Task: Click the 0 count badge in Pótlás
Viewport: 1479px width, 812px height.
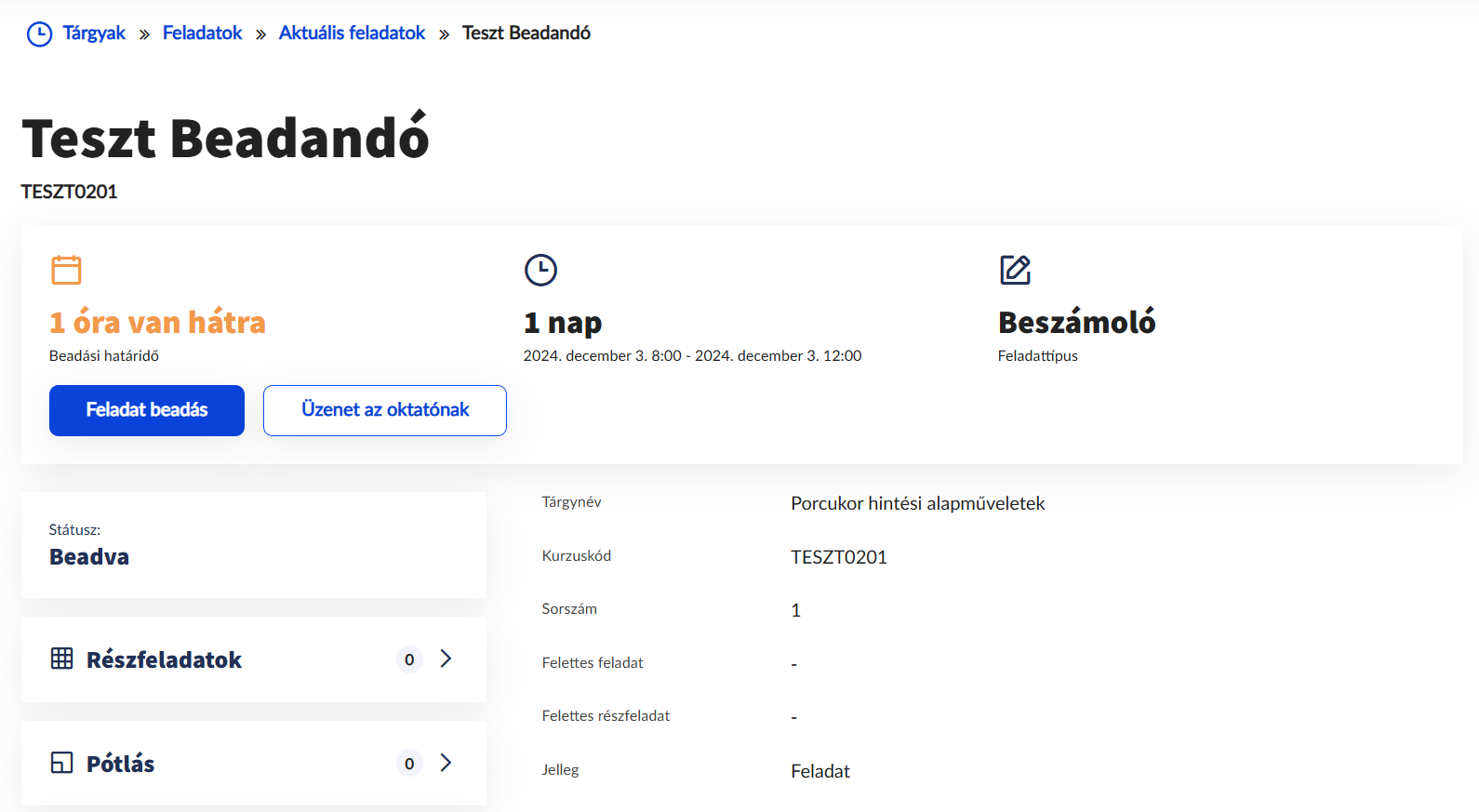Action: pyautogui.click(x=409, y=764)
